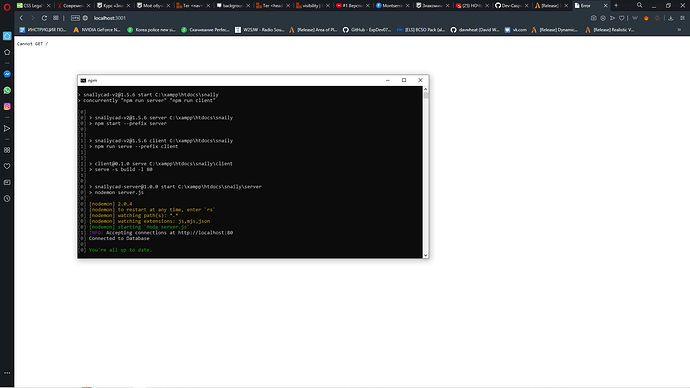Minimize the npm console window
The width and height of the screenshot is (690, 388).
(x=388, y=80)
